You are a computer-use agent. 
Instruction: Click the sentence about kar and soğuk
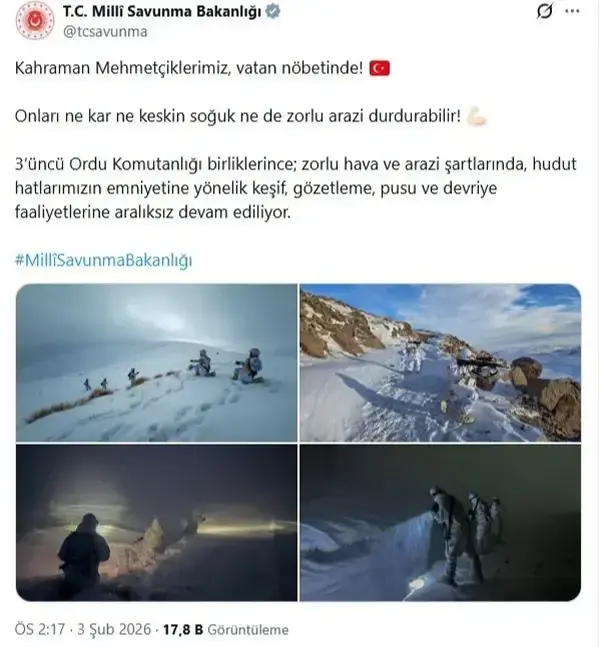238,116
